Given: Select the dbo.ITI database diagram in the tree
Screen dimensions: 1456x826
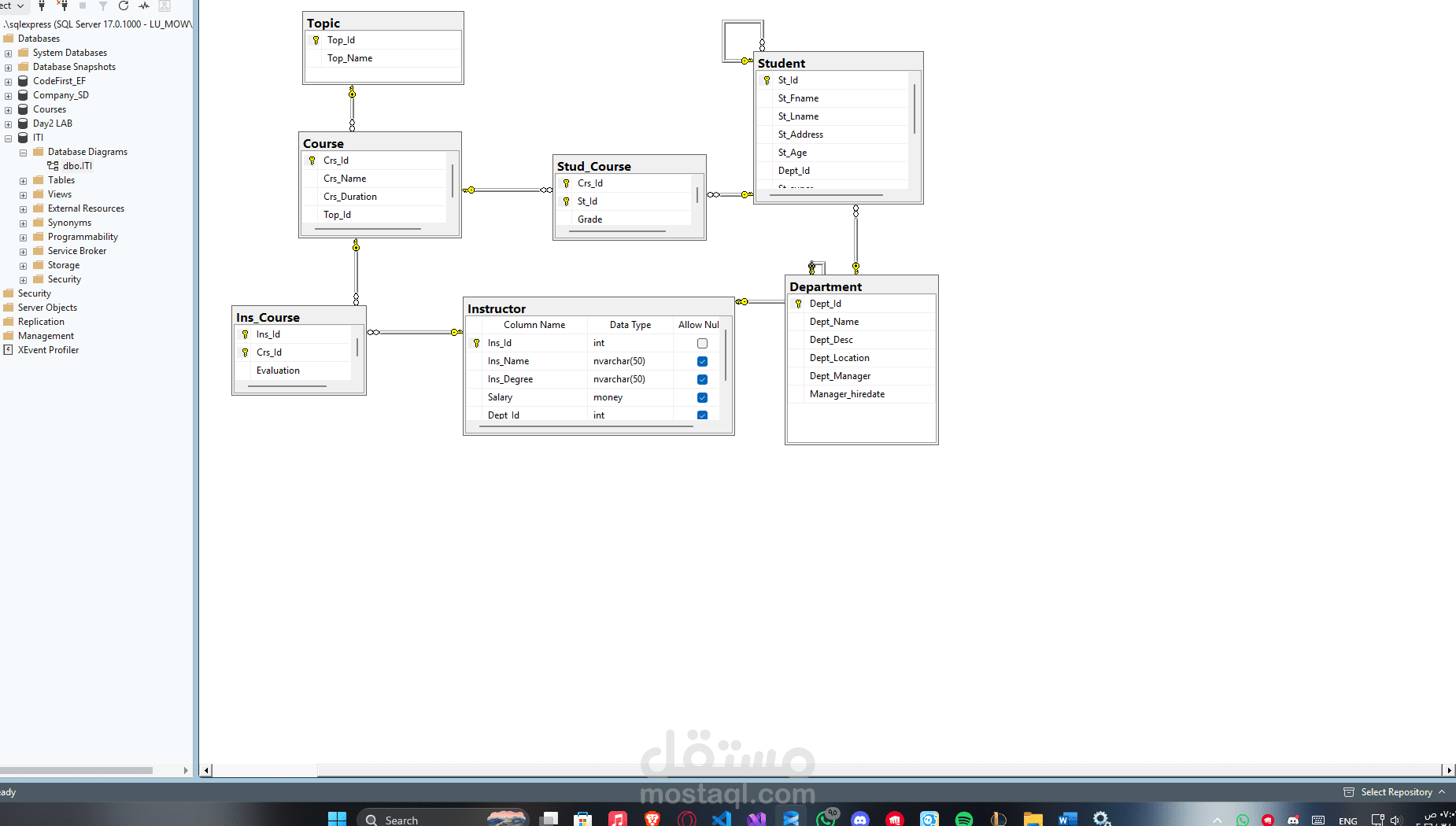Looking at the screenshot, I should [76, 166].
